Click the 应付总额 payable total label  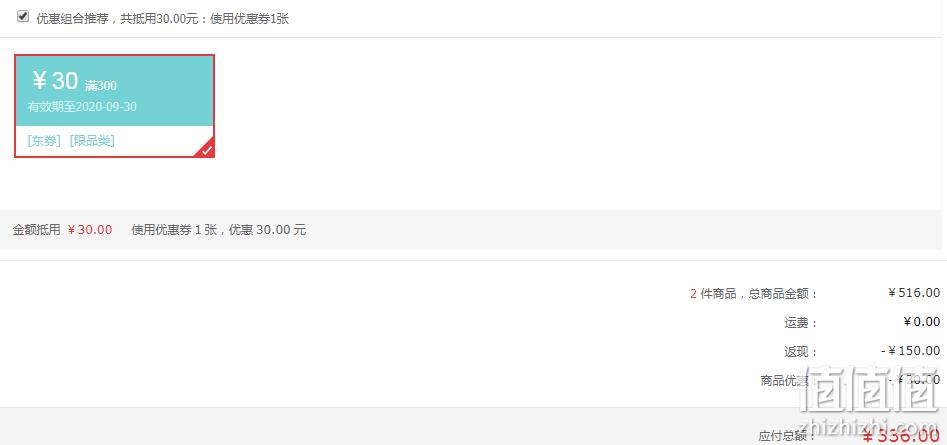787,436
